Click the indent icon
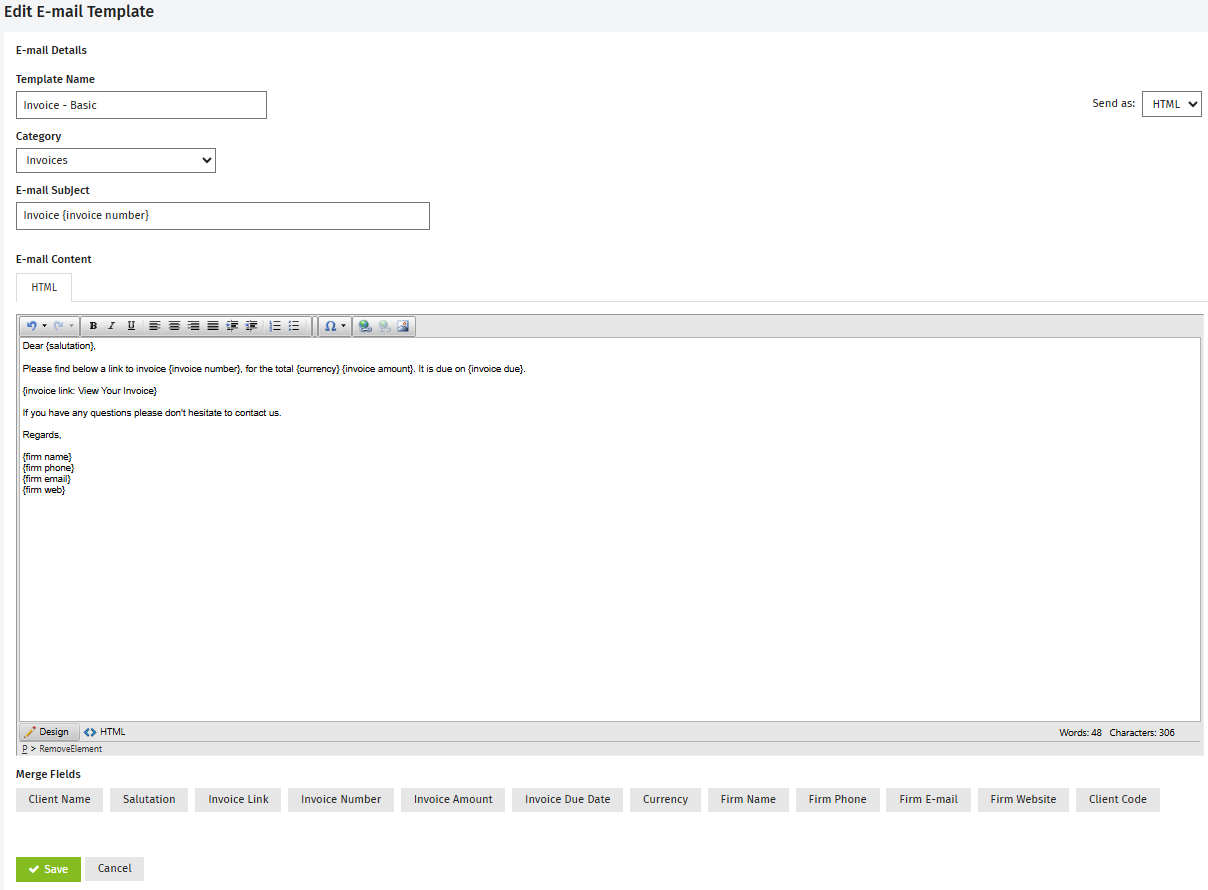This screenshot has width=1208, height=890. [x=232, y=326]
